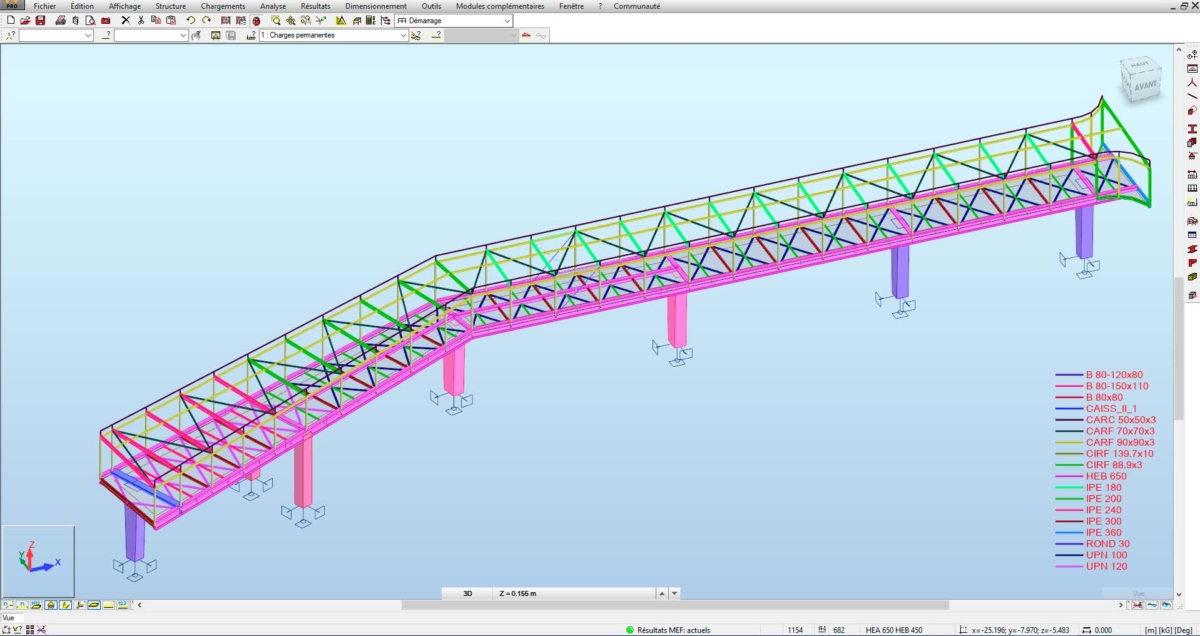The width and height of the screenshot is (1200, 636).
Task: Step Z level up with the arrow
Action: pos(663,593)
